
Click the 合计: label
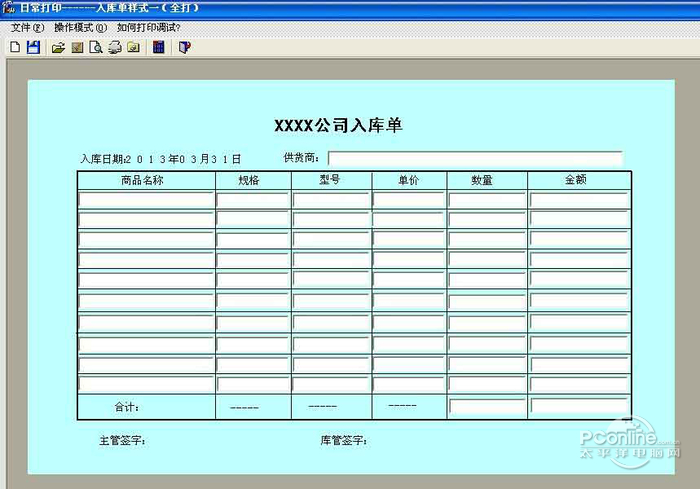[x=127, y=407]
